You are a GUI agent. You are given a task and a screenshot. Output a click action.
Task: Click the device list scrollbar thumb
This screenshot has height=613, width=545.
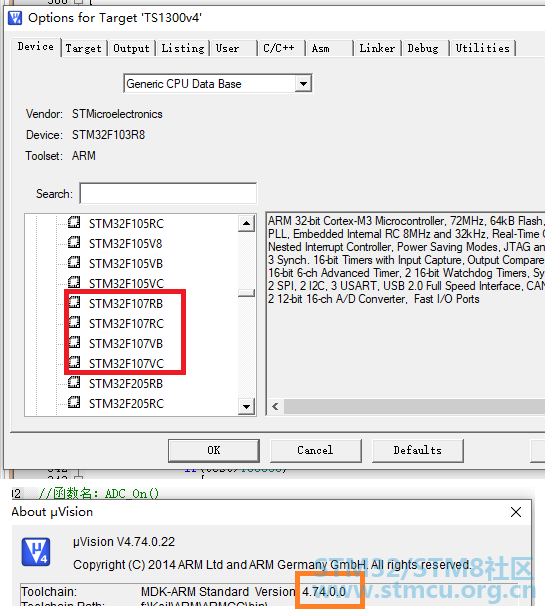tap(246, 293)
